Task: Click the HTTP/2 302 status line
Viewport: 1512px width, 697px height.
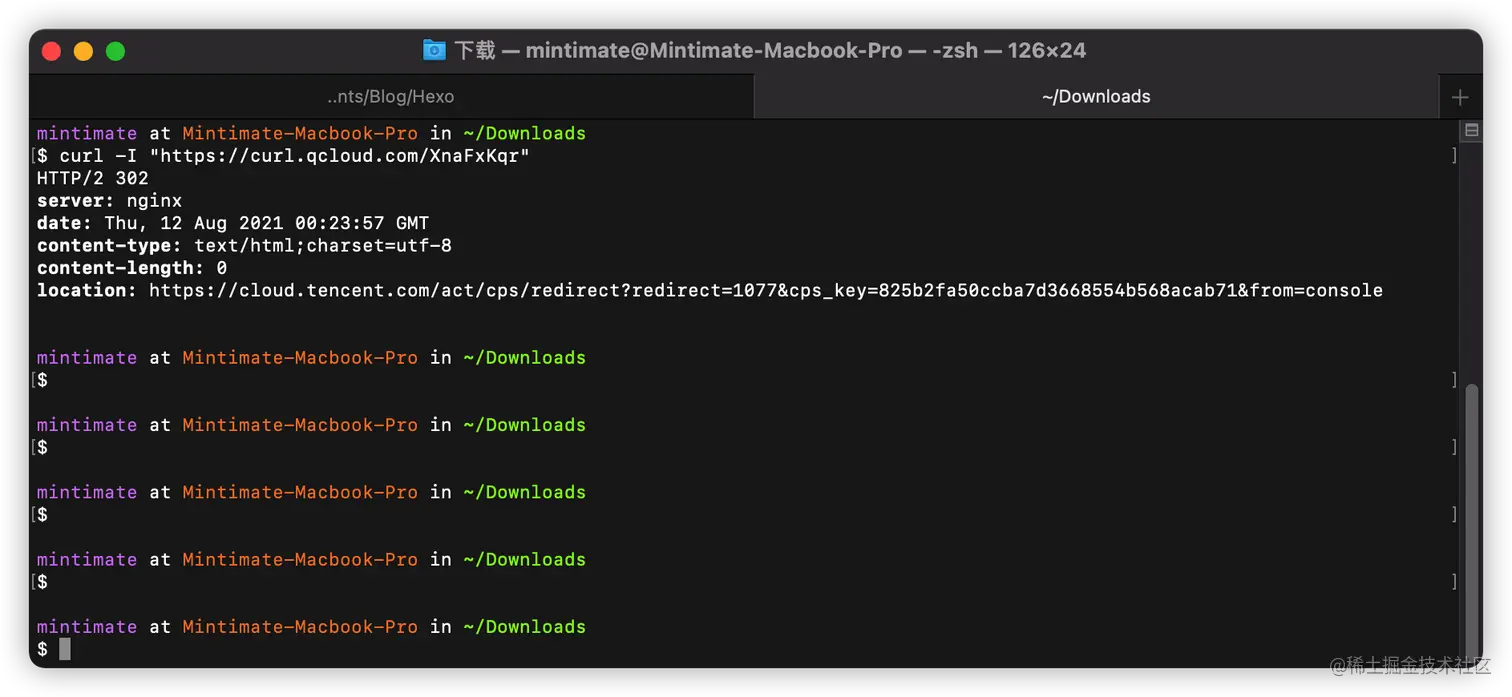Action: tap(93, 178)
